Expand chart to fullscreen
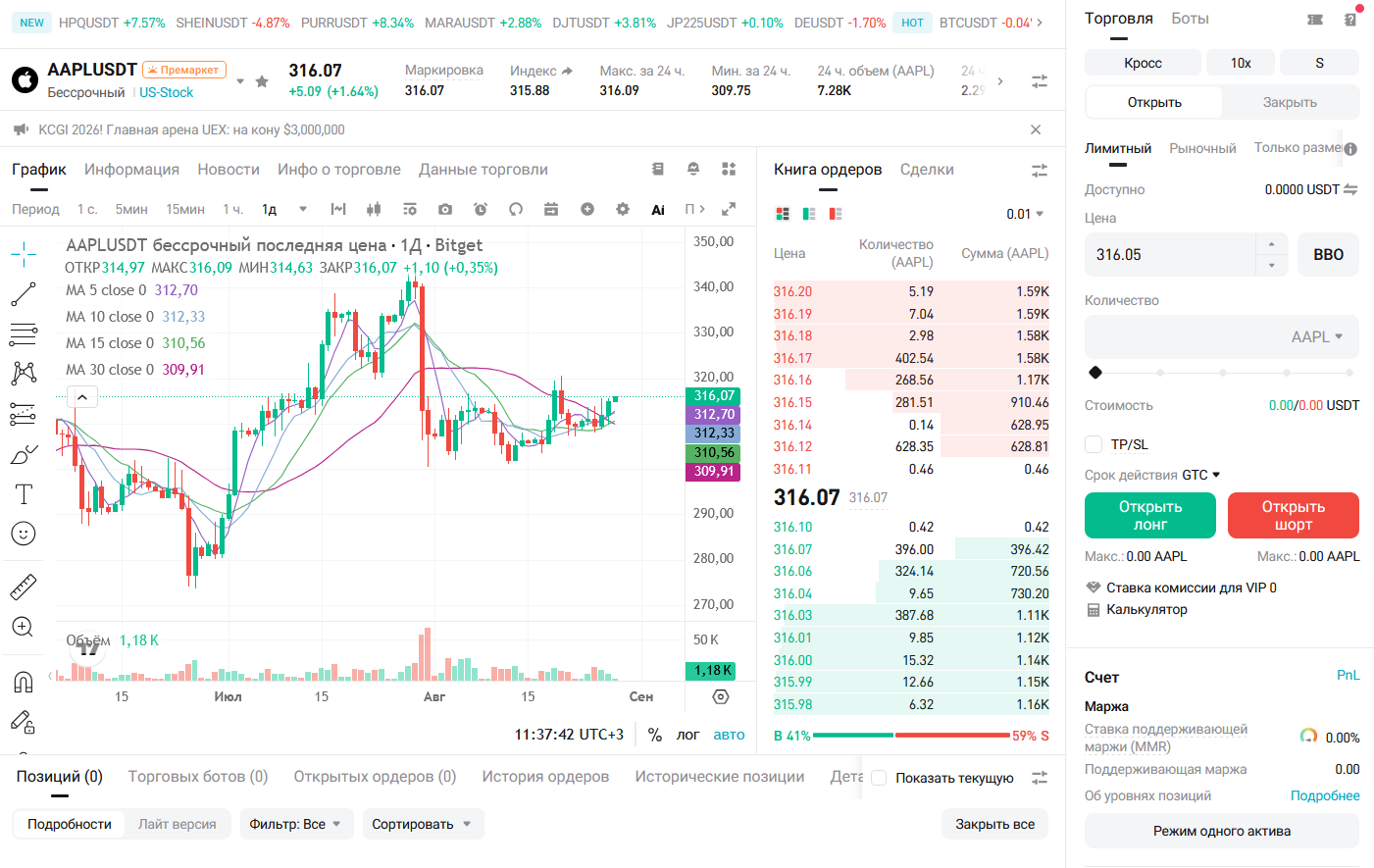1374x868 pixels. tap(729, 209)
